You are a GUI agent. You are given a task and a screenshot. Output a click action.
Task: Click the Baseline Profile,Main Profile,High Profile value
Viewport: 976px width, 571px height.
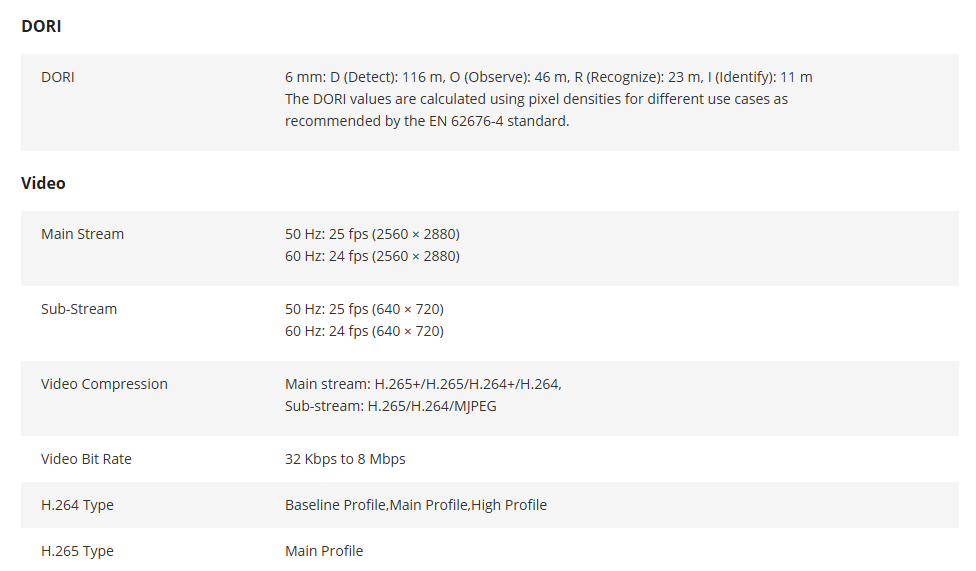click(416, 505)
